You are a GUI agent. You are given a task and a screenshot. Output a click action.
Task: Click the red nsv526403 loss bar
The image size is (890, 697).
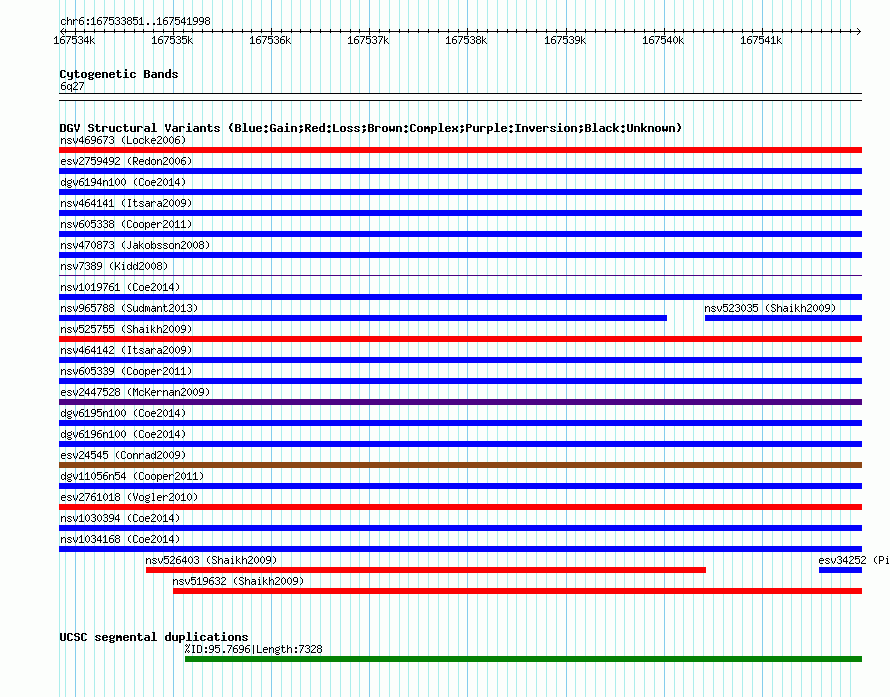click(426, 570)
